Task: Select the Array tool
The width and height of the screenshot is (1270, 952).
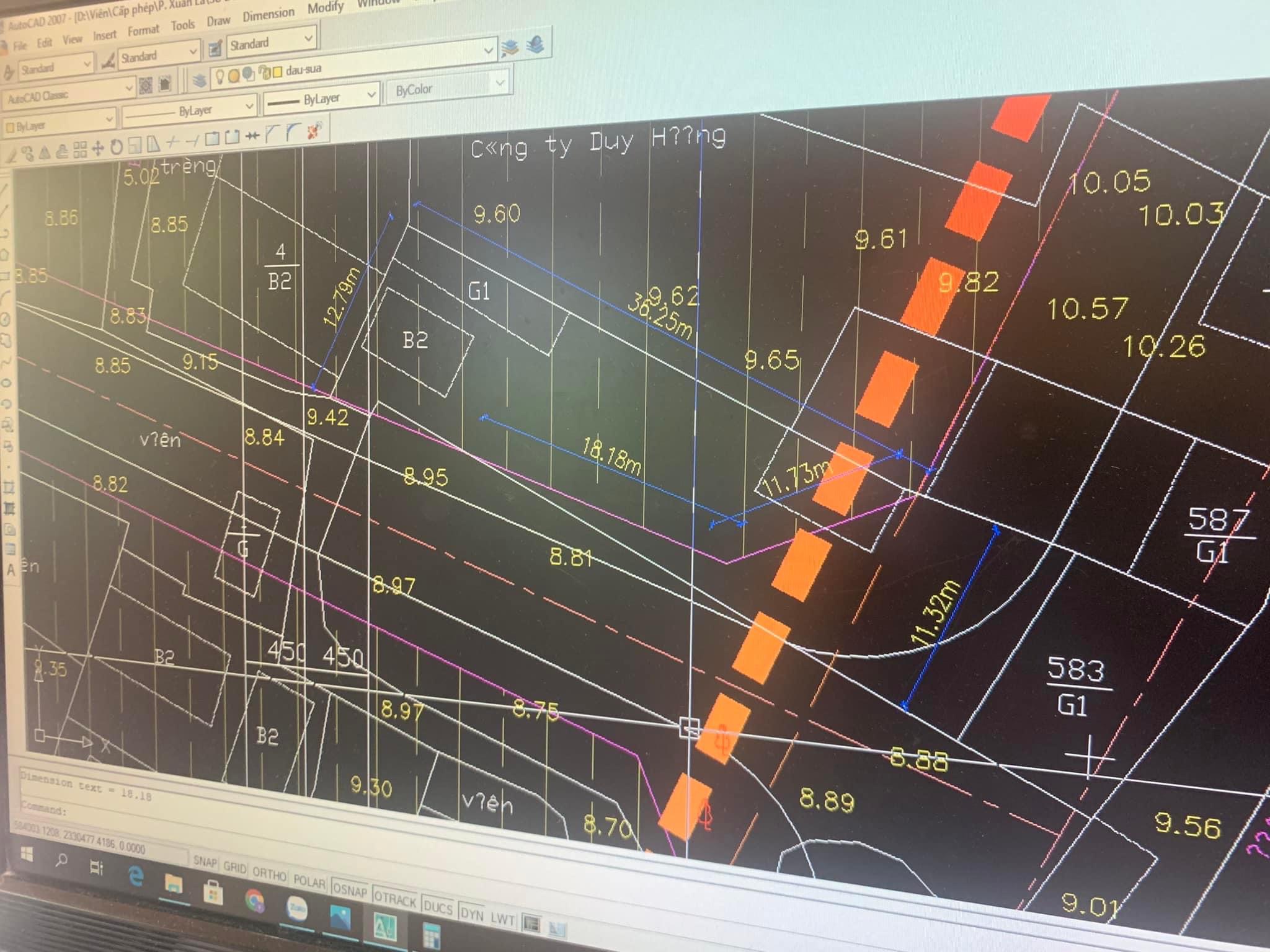Action: (x=80, y=149)
